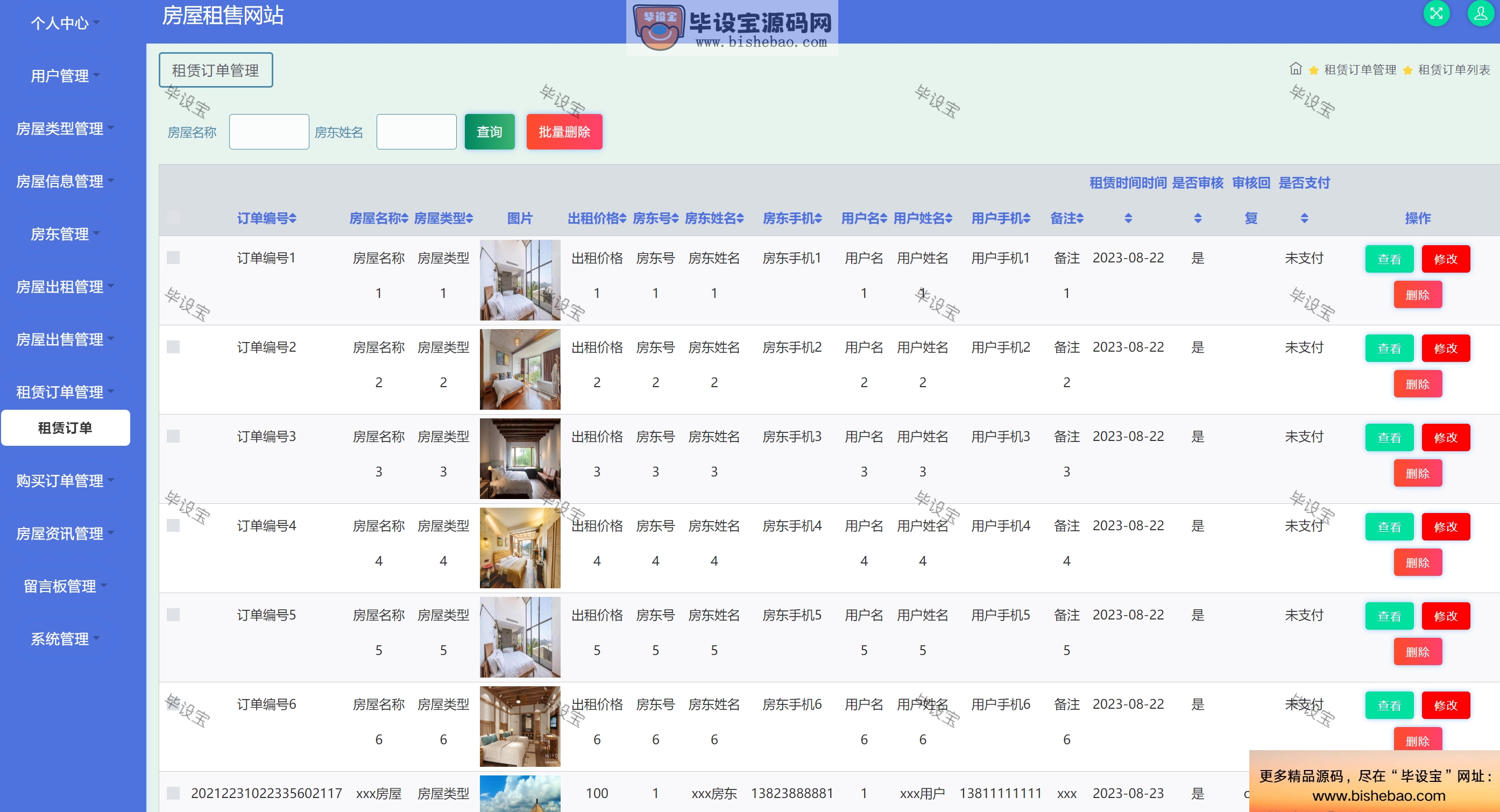Viewport: 1500px width, 812px height.
Task: Collapse the 租赁订单管理 sidebar menu
Action: (65, 391)
